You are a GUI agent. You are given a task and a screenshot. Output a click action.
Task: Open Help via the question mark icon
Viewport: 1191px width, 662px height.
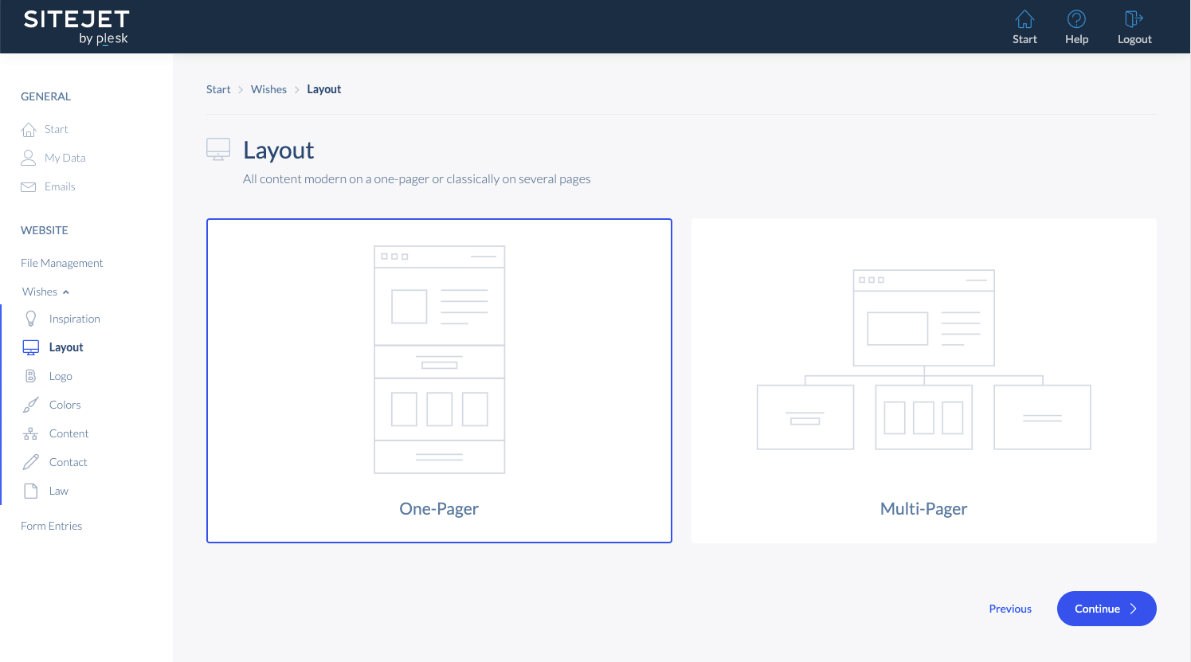pyautogui.click(x=1076, y=18)
